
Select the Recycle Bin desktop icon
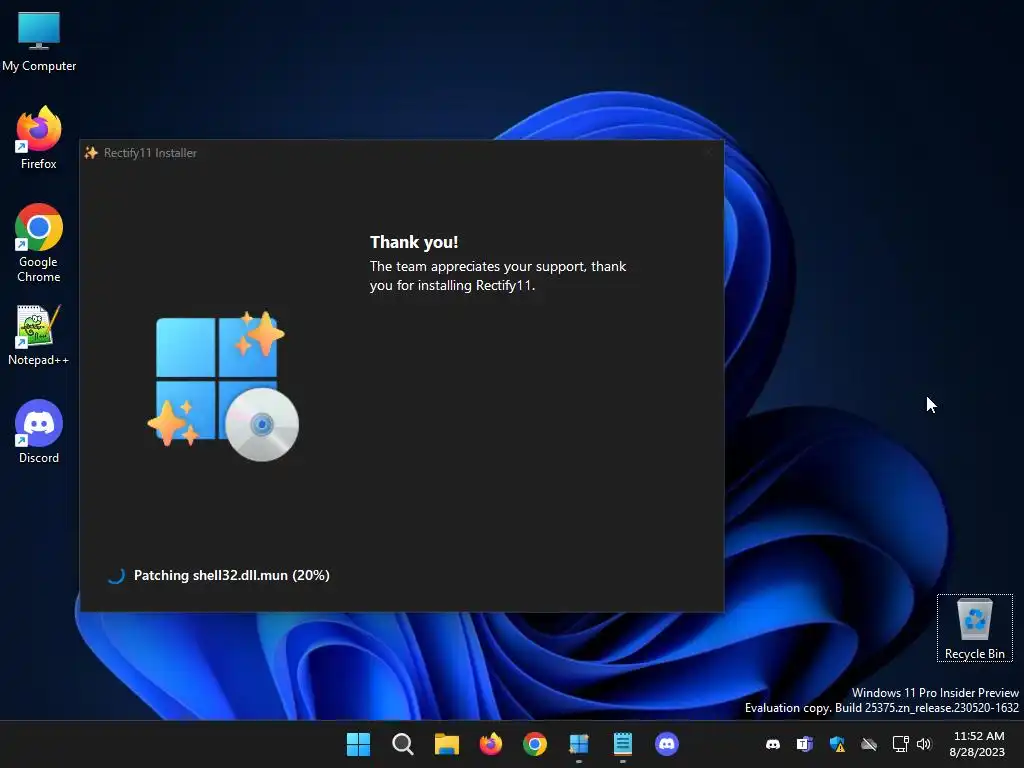tap(974, 628)
